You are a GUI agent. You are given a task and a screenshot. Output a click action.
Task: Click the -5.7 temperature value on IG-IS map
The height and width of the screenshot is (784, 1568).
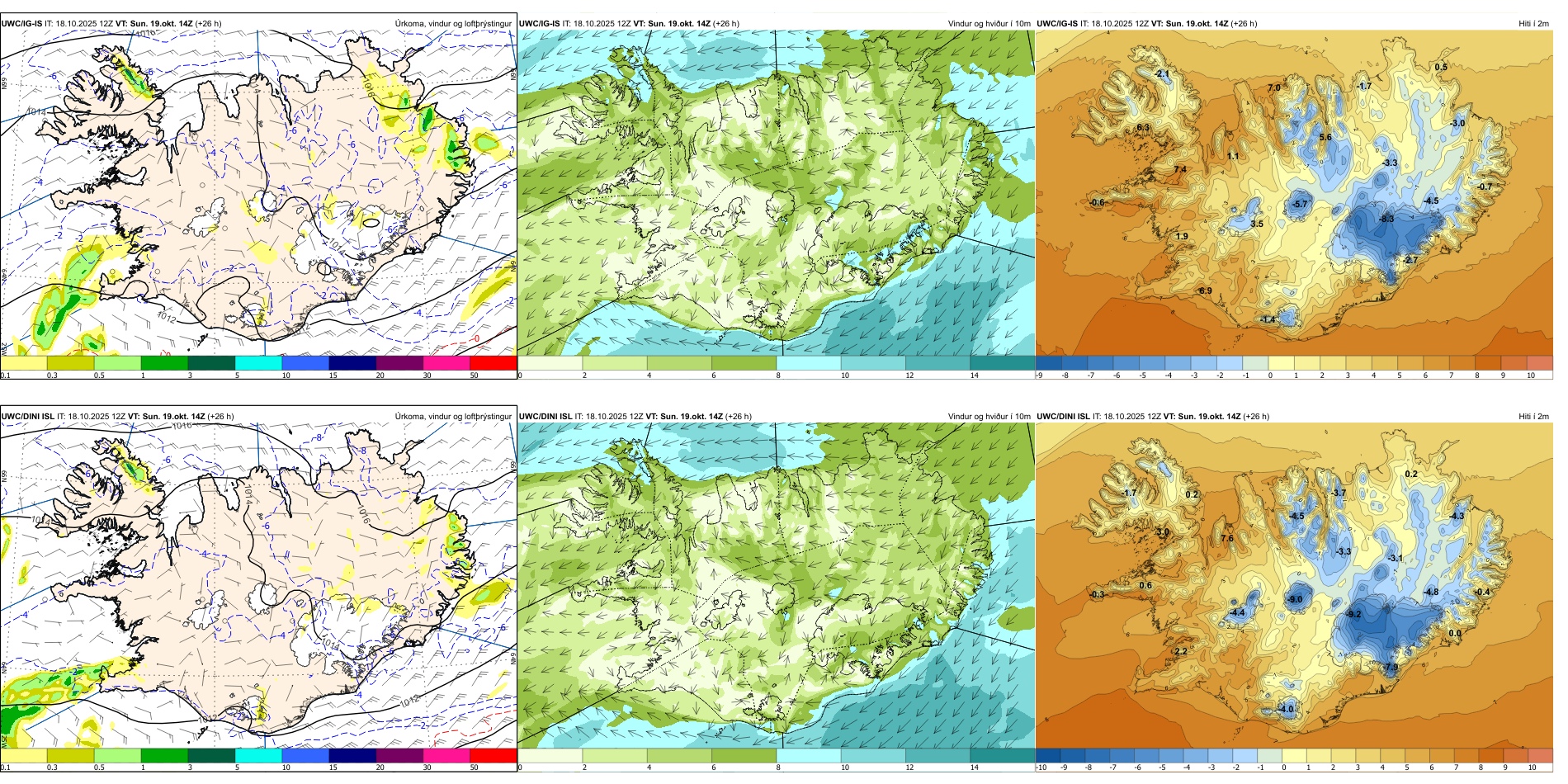(x=1300, y=204)
